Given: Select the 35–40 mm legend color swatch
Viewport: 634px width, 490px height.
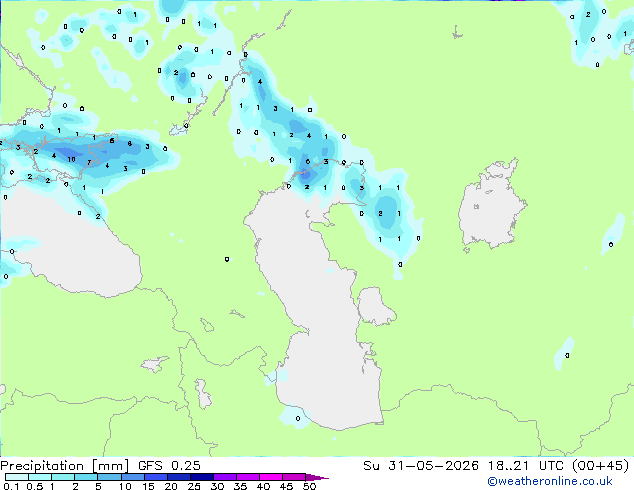Looking at the screenshot, I should pos(247,477).
